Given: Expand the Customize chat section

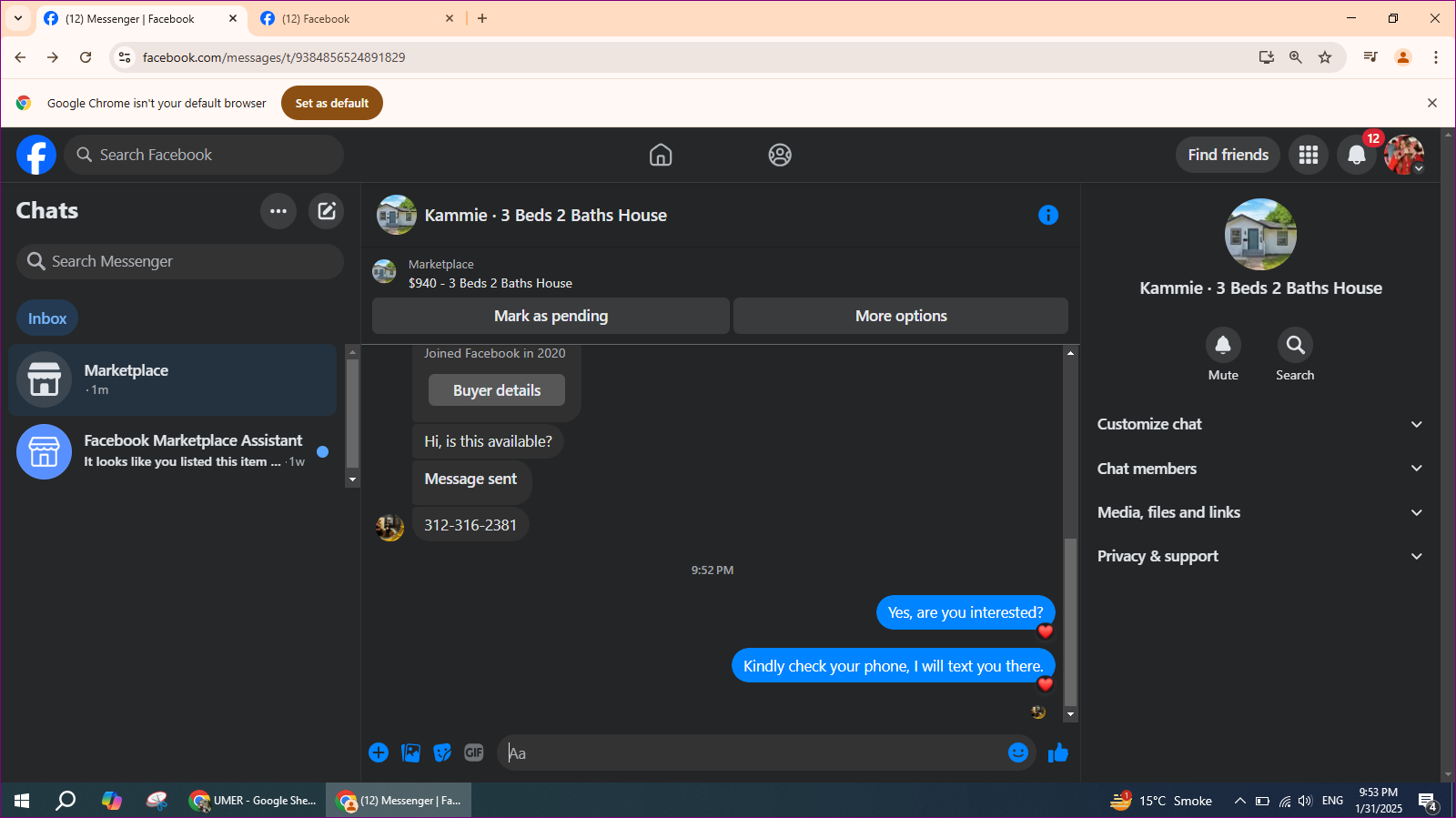Looking at the screenshot, I should [x=1260, y=424].
